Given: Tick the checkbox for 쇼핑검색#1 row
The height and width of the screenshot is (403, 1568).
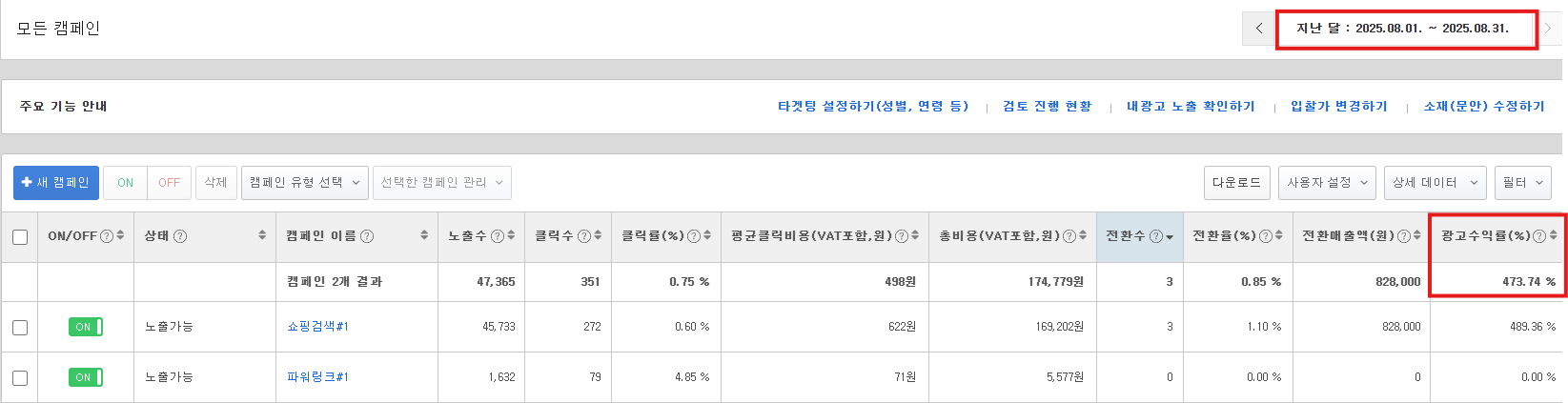Looking at the screenshot, I should [20, 328].
